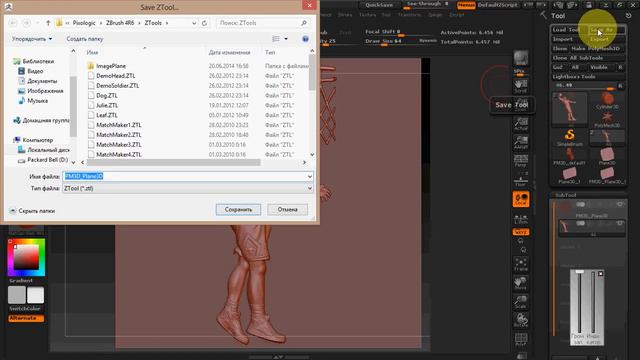This screenshot has width=640, height=360.
Task: Click the Сохранить save button
Action: click(238, 209)
